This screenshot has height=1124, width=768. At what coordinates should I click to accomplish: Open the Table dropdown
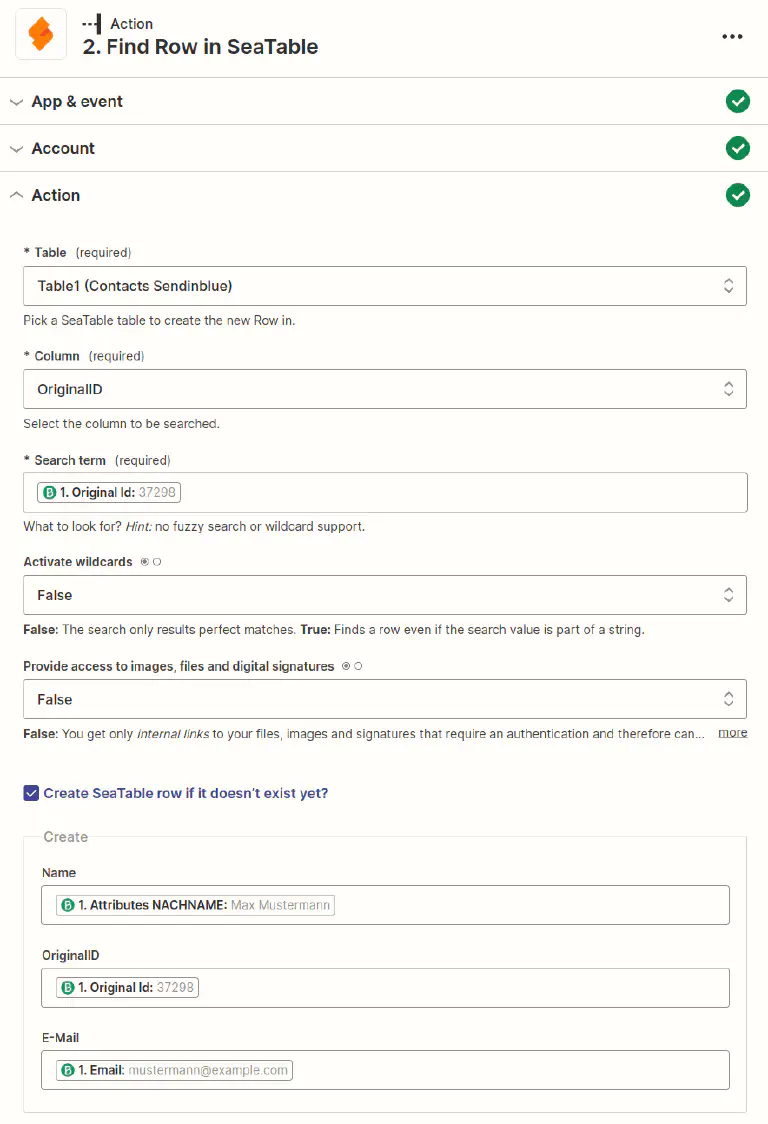384,286
